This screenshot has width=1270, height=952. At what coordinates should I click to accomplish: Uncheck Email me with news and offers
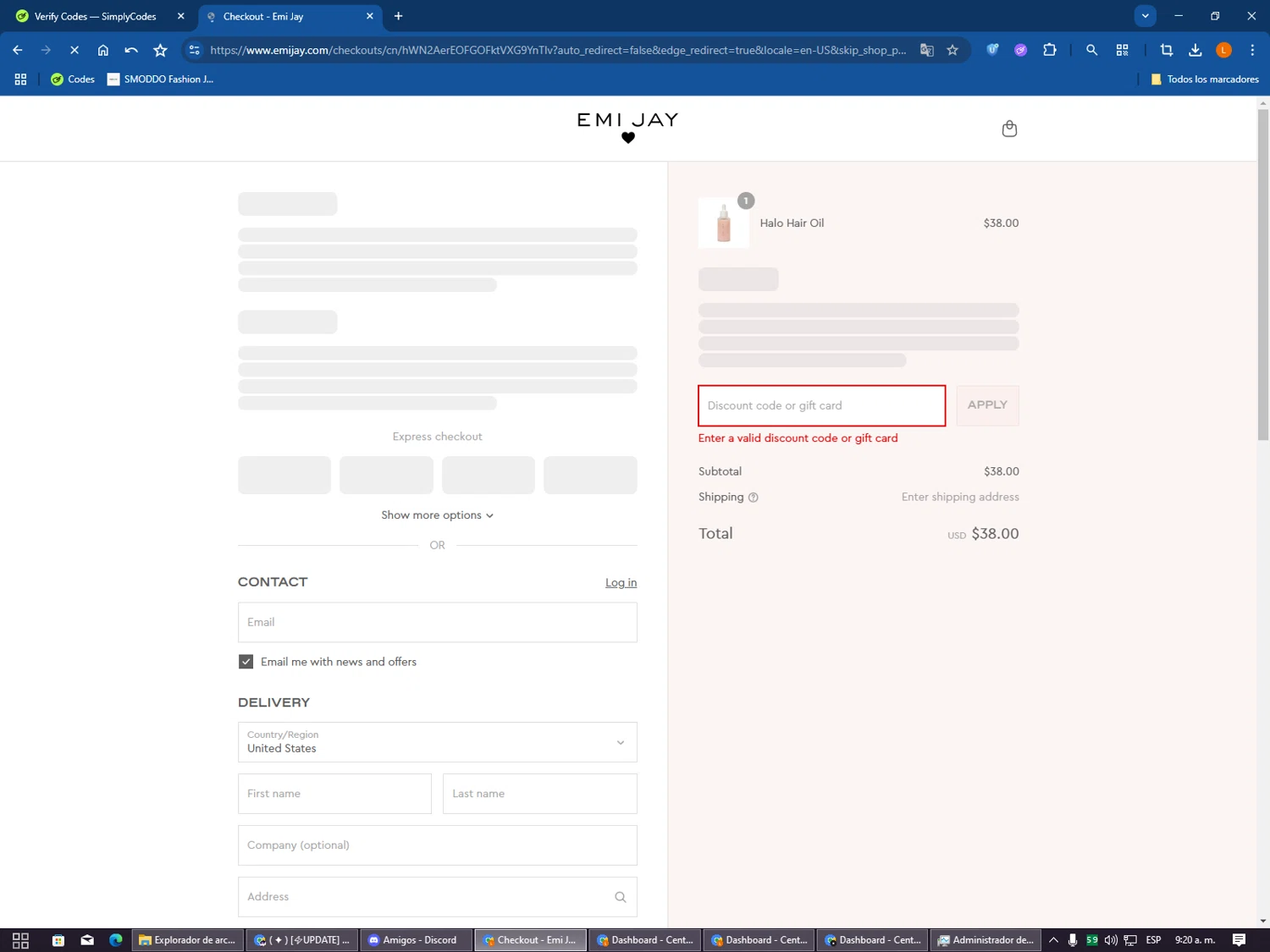pos(246,662)
